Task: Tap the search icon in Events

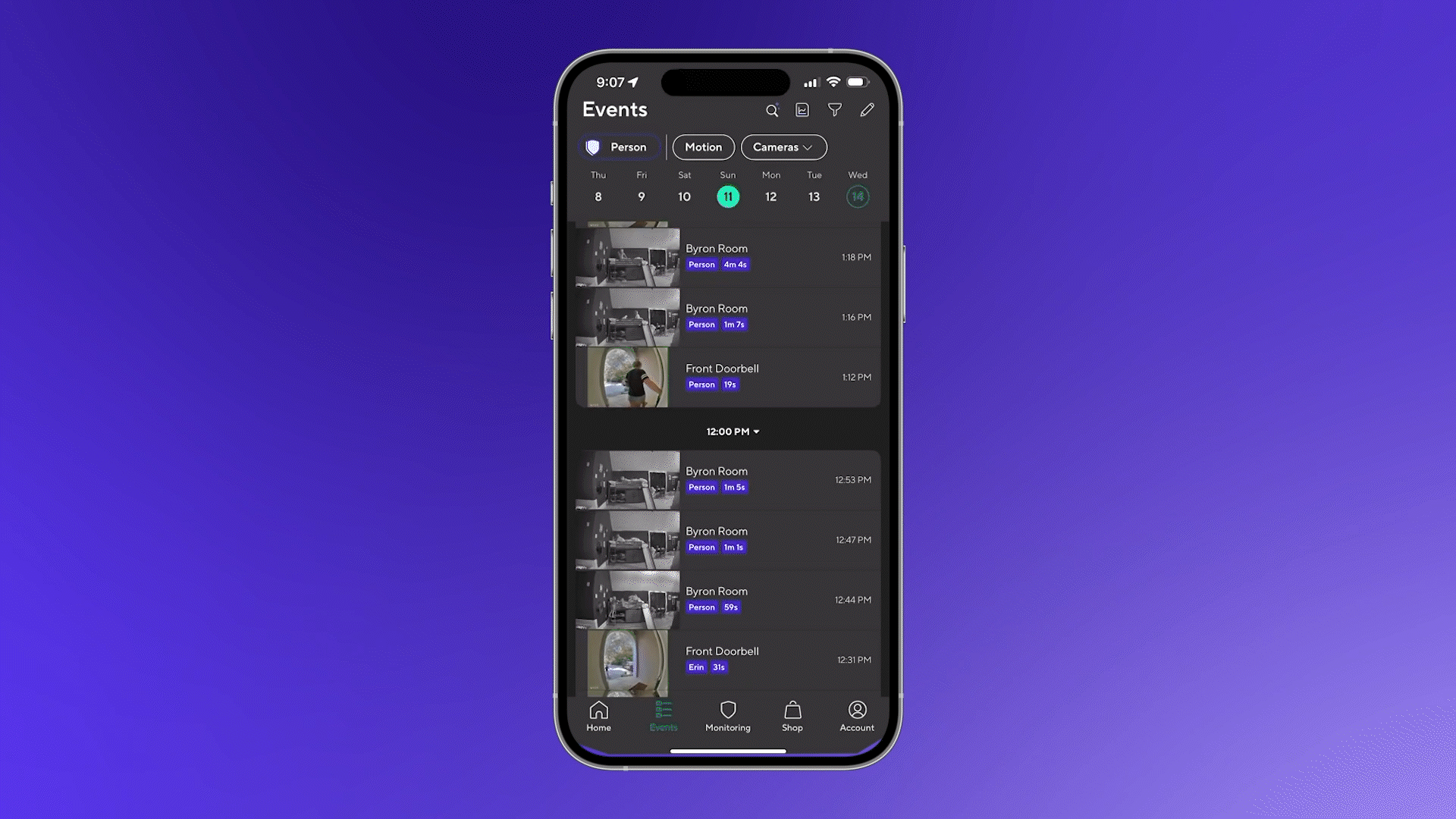Action: click(772, 110)
